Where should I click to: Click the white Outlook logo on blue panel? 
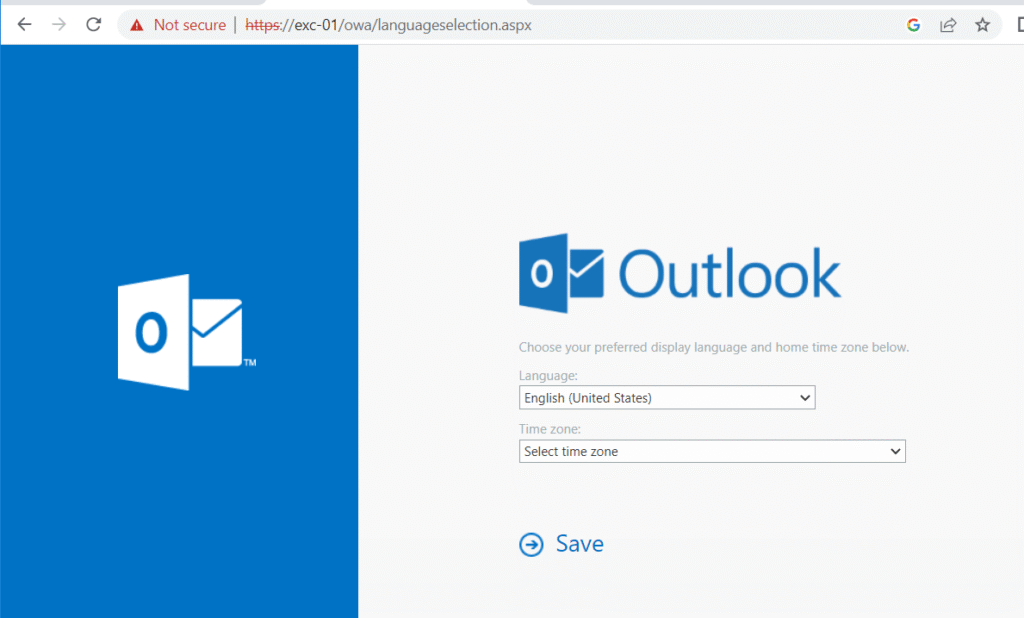tap(180, 331)
